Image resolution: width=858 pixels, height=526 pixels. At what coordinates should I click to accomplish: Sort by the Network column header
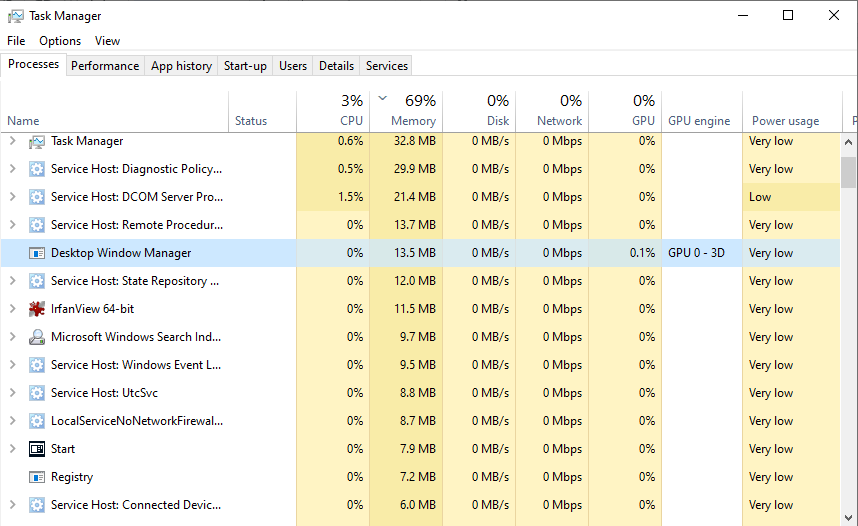pyautogui.click(x=552, y=112)
